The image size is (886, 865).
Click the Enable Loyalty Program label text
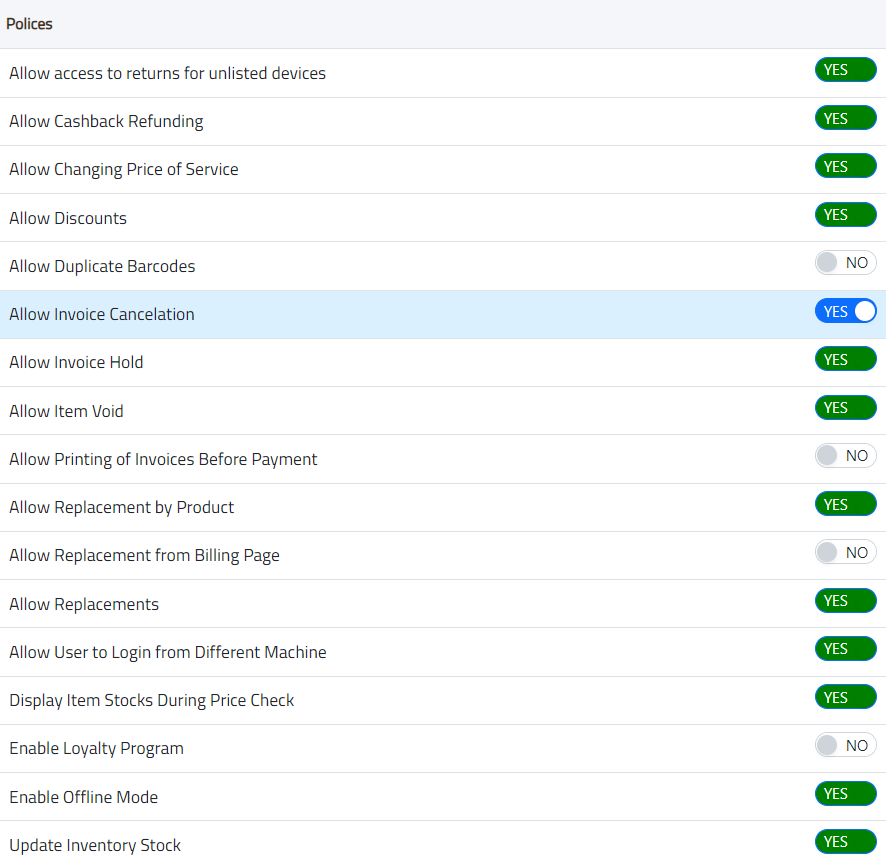[96, 748]
